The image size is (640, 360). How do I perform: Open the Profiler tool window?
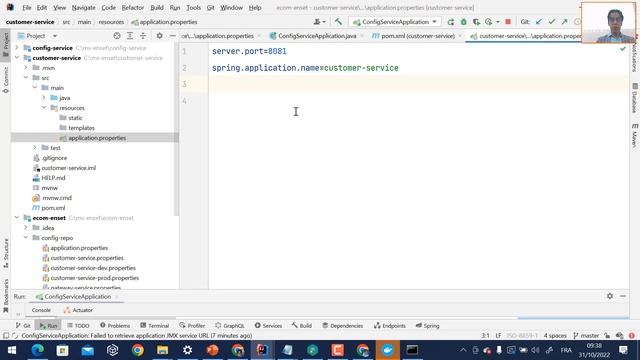192,326
